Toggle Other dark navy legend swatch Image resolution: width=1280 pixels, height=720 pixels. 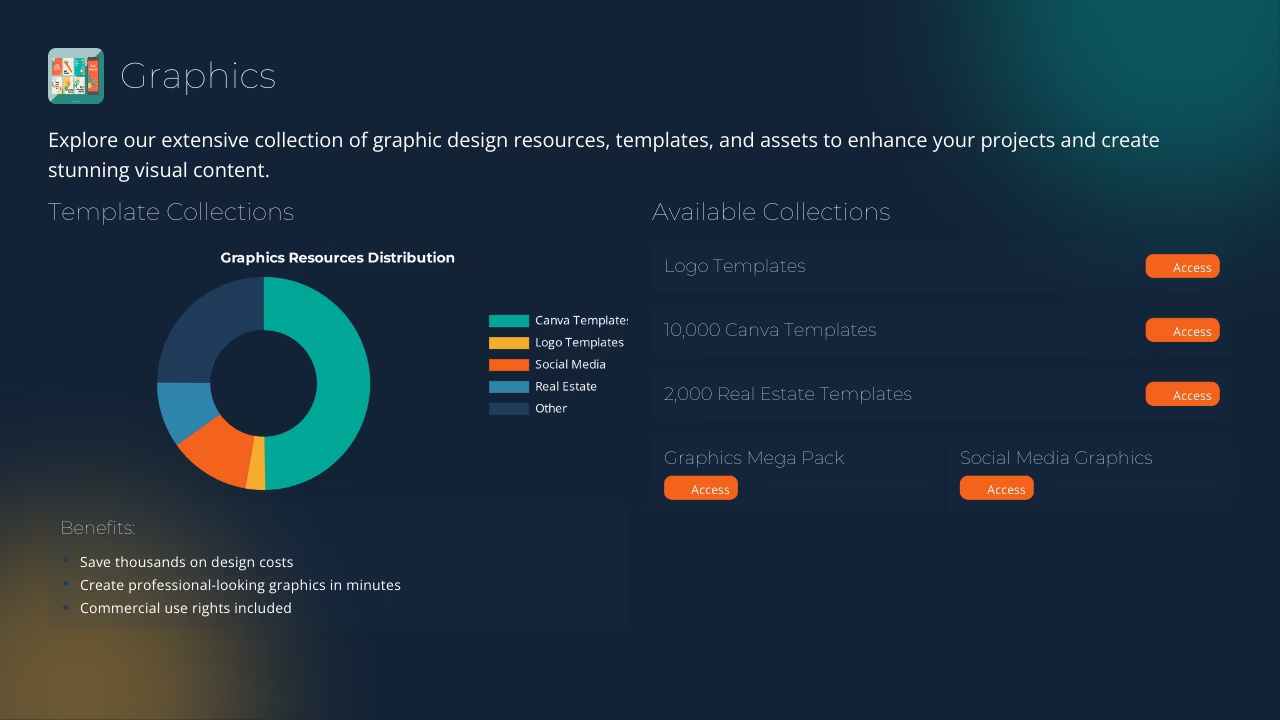tap(508, 409)
